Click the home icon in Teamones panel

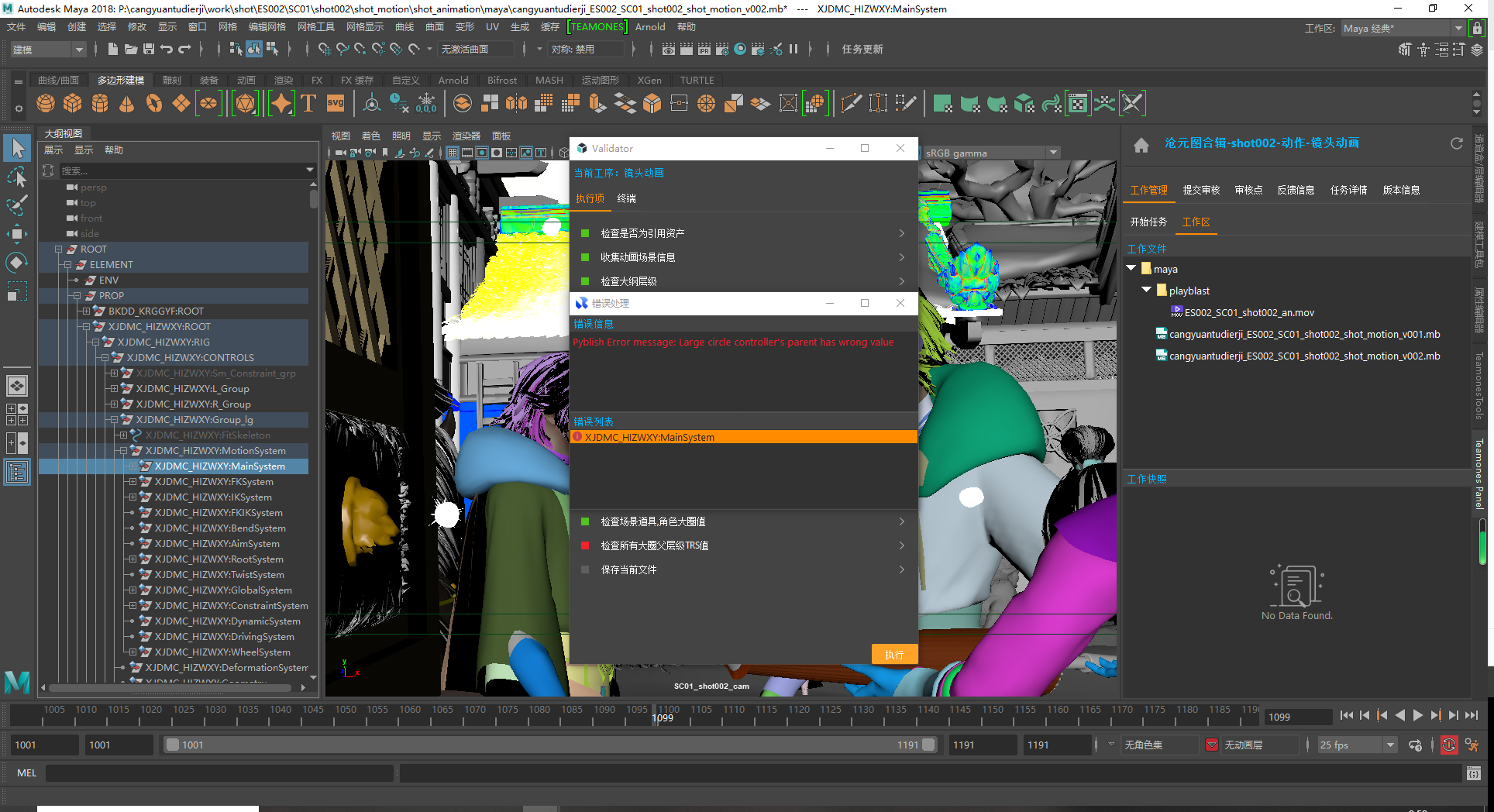(x=1141, y=145)
